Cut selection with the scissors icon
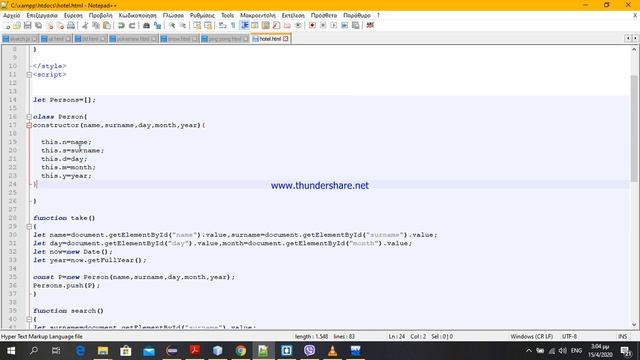Screen dimensions: 640x360 (85, 25)
